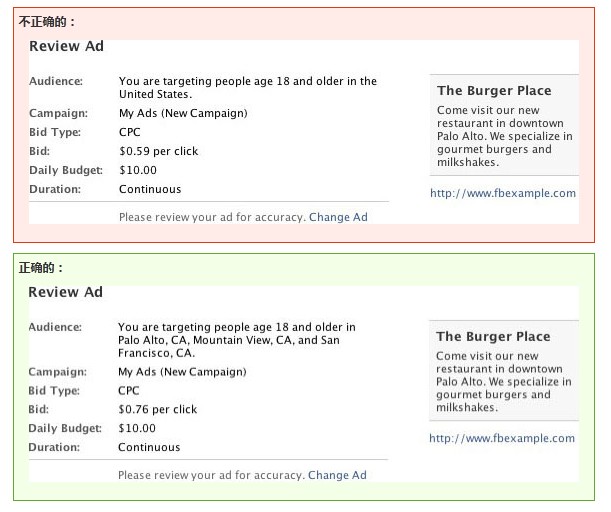Select the $0.59 per click bid value
The height and width of the screenshot is (512, 611).
pos(158,151)
